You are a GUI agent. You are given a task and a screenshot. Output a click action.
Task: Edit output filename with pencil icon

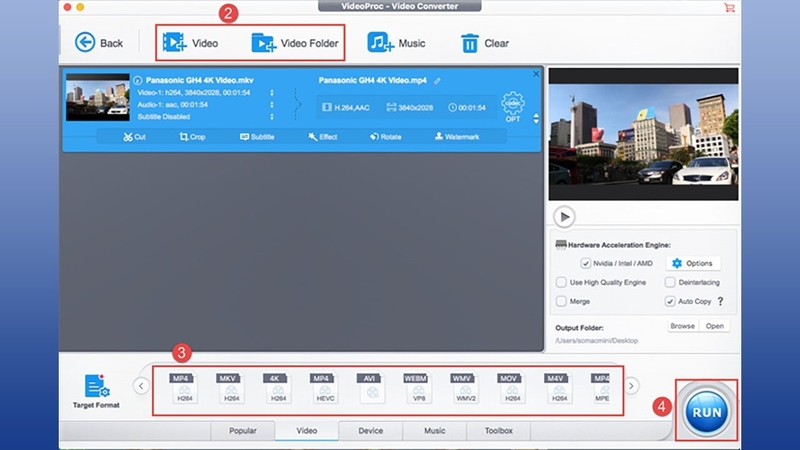click(x=437, y=81)
